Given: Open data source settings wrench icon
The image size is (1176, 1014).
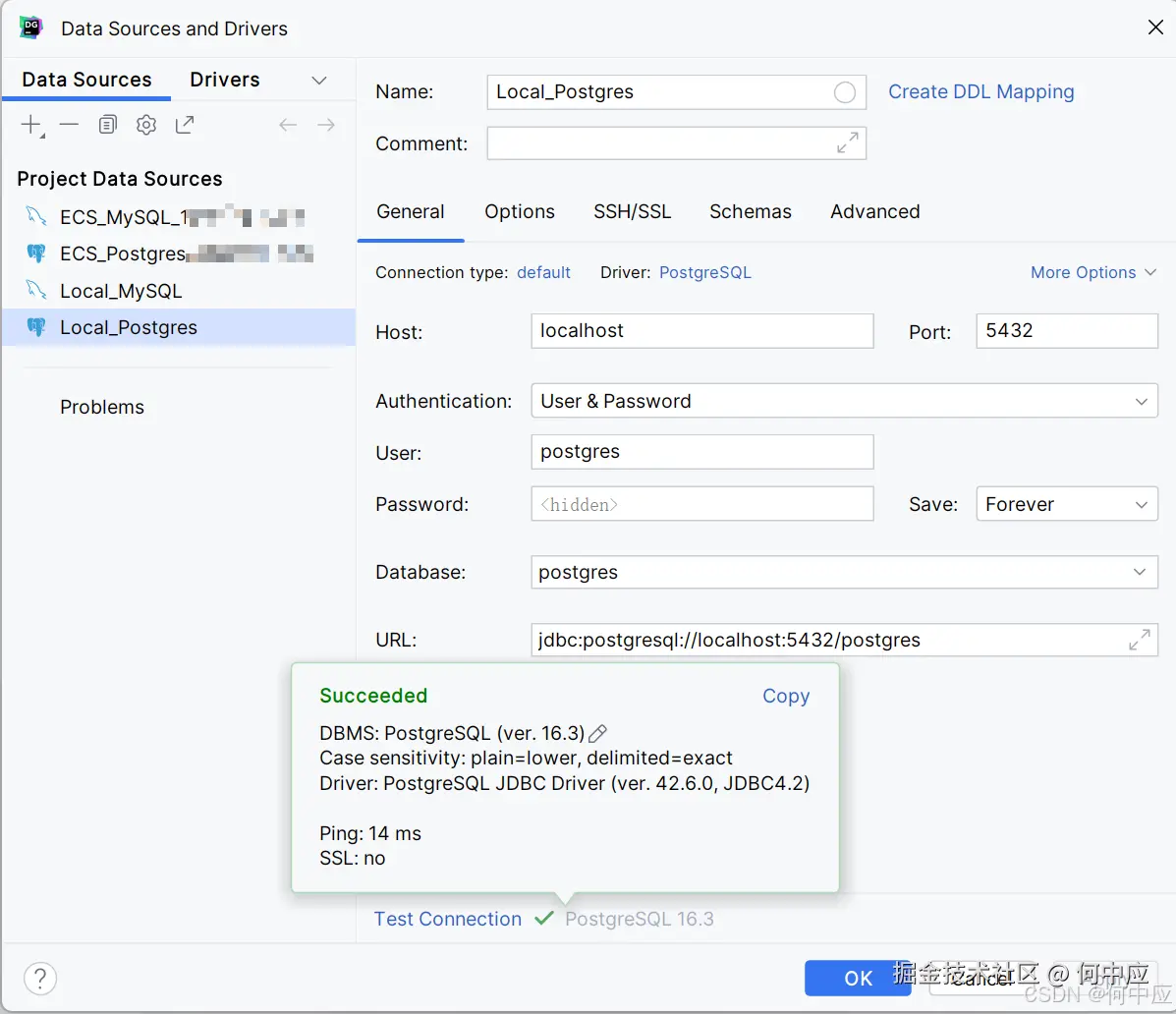Looking at the screenshot, I should (146, 125).
